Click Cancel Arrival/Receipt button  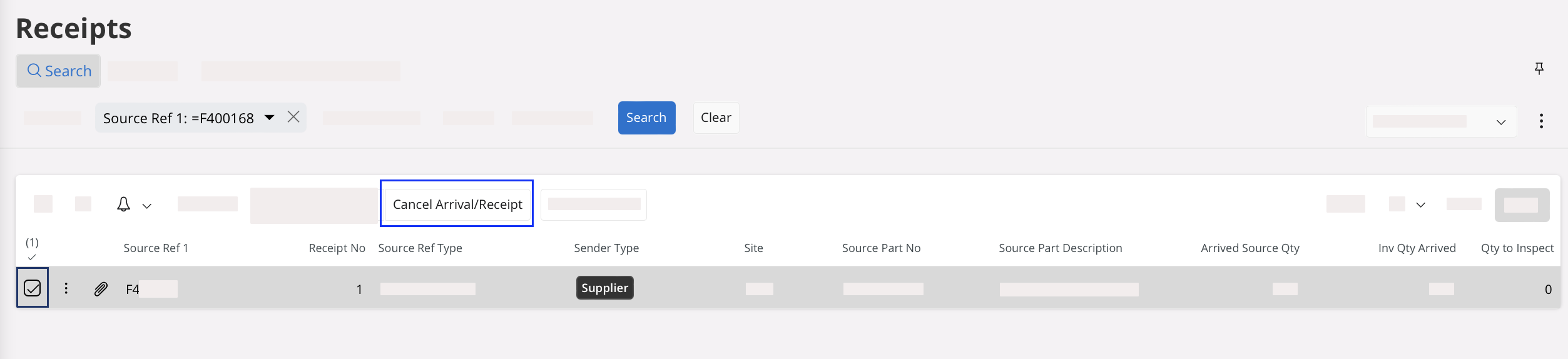click(457, 205)
